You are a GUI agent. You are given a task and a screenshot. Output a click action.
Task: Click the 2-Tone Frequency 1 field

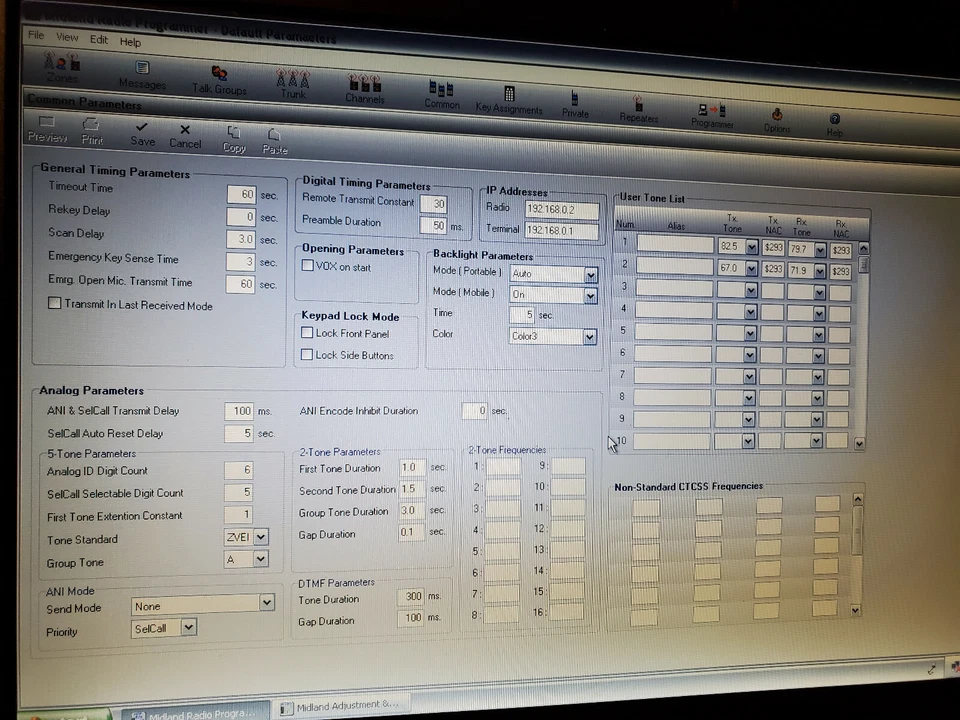pos(504,466)
